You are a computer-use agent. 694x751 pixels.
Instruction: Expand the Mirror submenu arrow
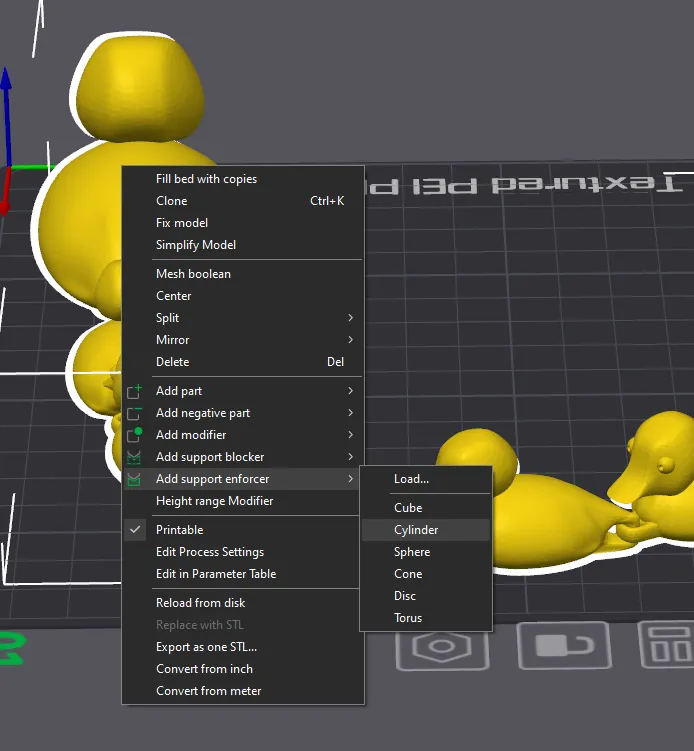tap(351, 340)
